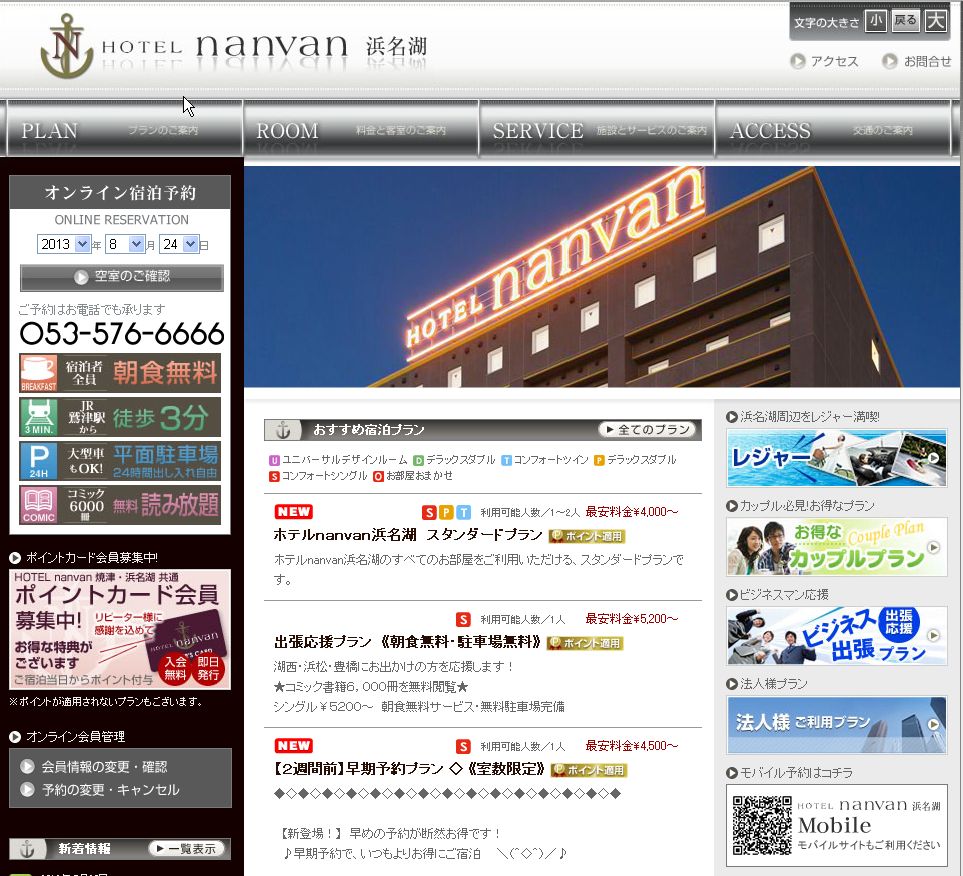
Task: Open the 法人様ご利用プラン banner
Action: coord(836,725)
